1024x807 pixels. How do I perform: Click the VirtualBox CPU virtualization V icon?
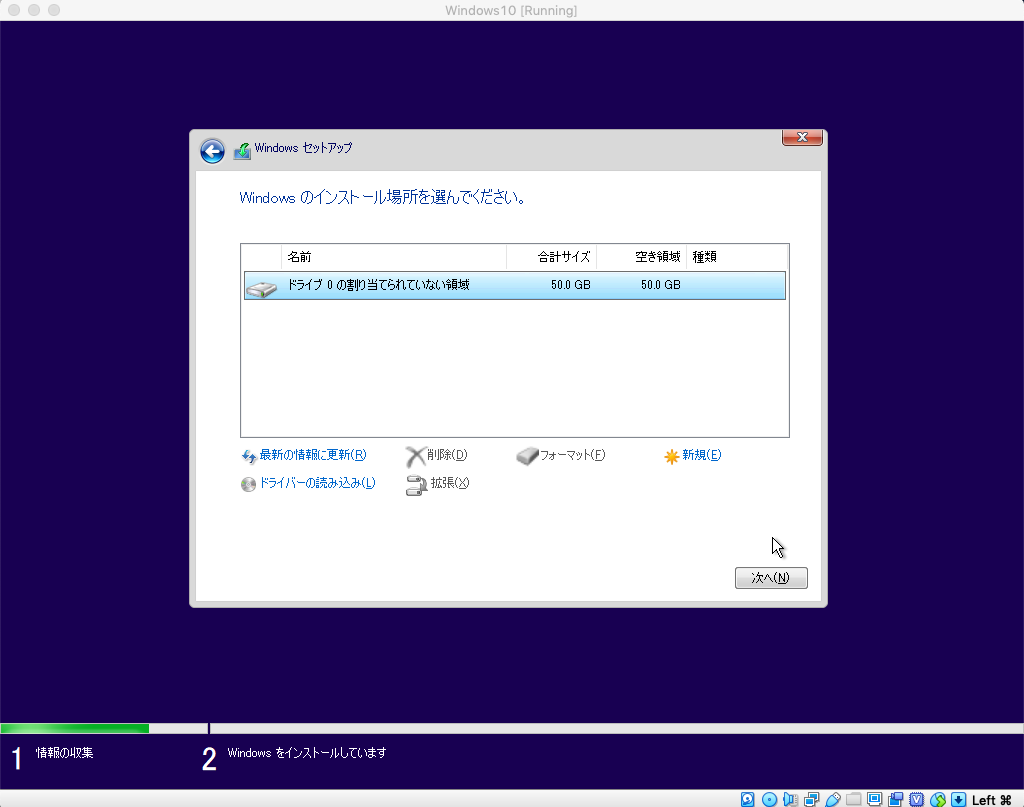tap(916, 799)
